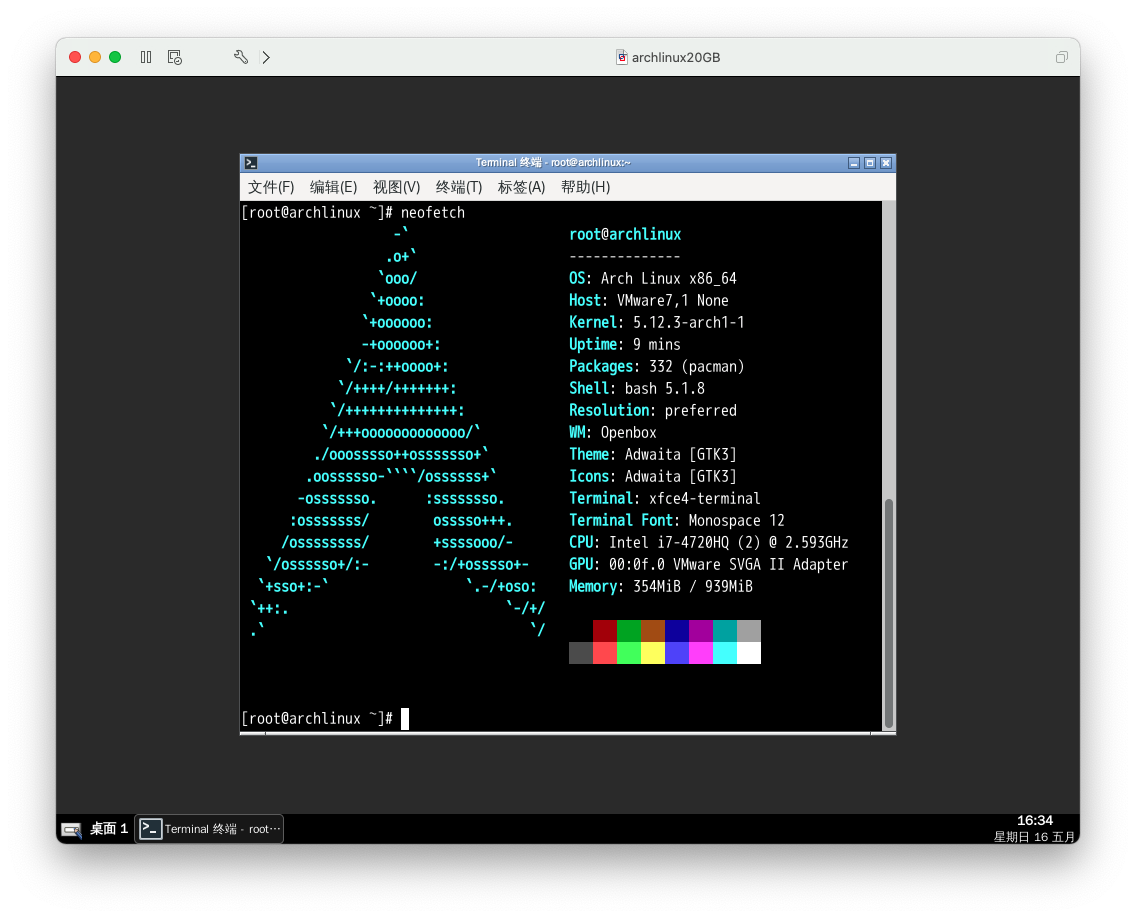Click the 'WM: Openbox' line
Screen dimensions: 1136x918
coord(613,433)
